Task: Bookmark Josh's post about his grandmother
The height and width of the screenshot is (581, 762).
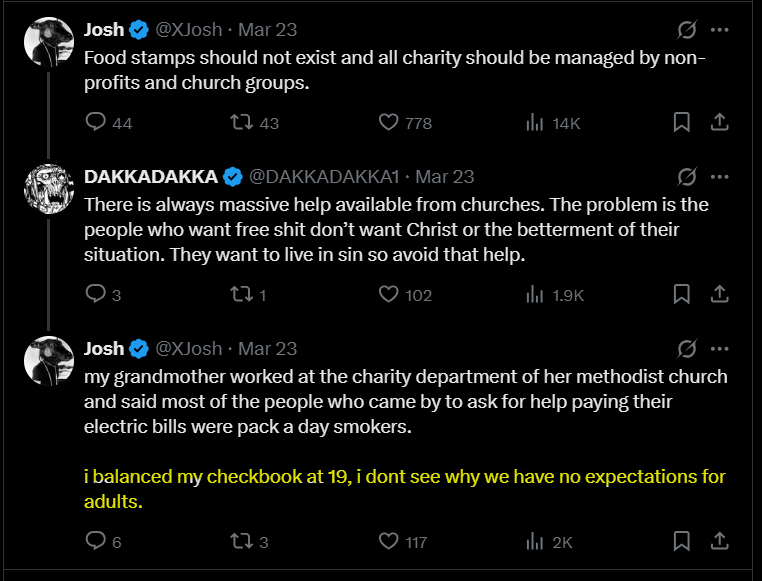Action: click(x=681, y=541)
